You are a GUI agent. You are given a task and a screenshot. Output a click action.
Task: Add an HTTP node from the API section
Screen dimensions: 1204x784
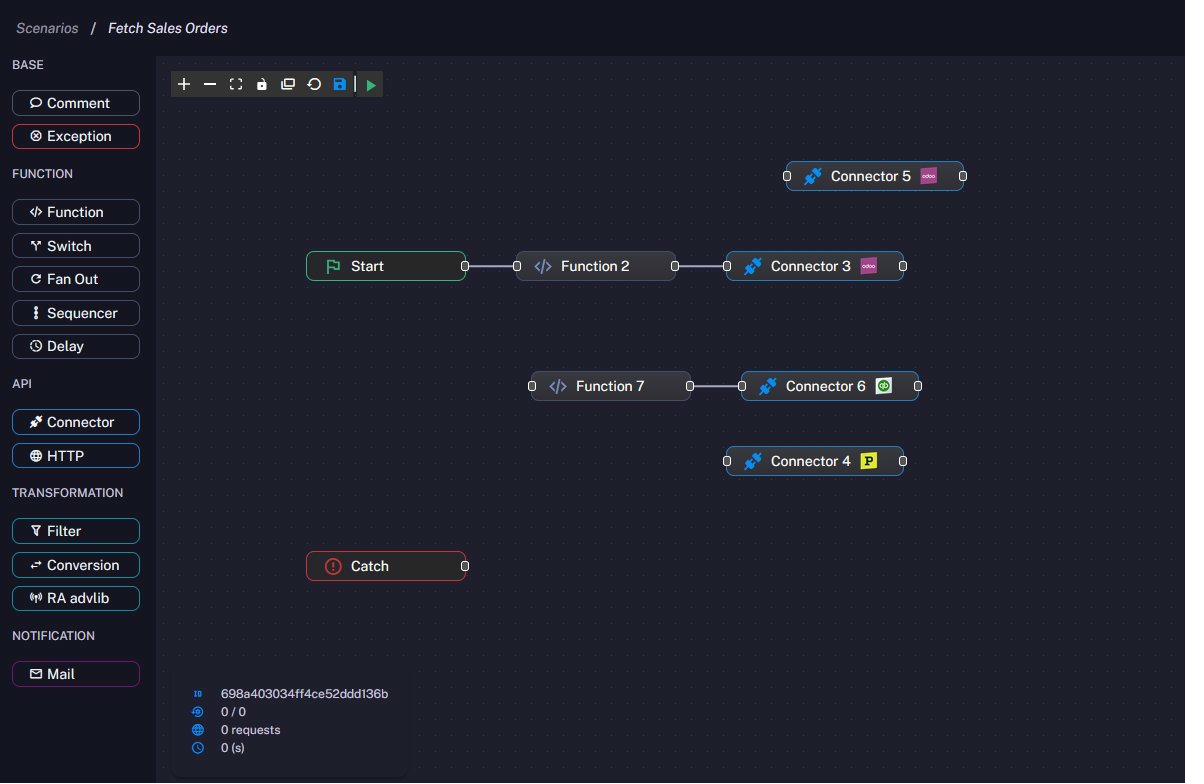75,455
